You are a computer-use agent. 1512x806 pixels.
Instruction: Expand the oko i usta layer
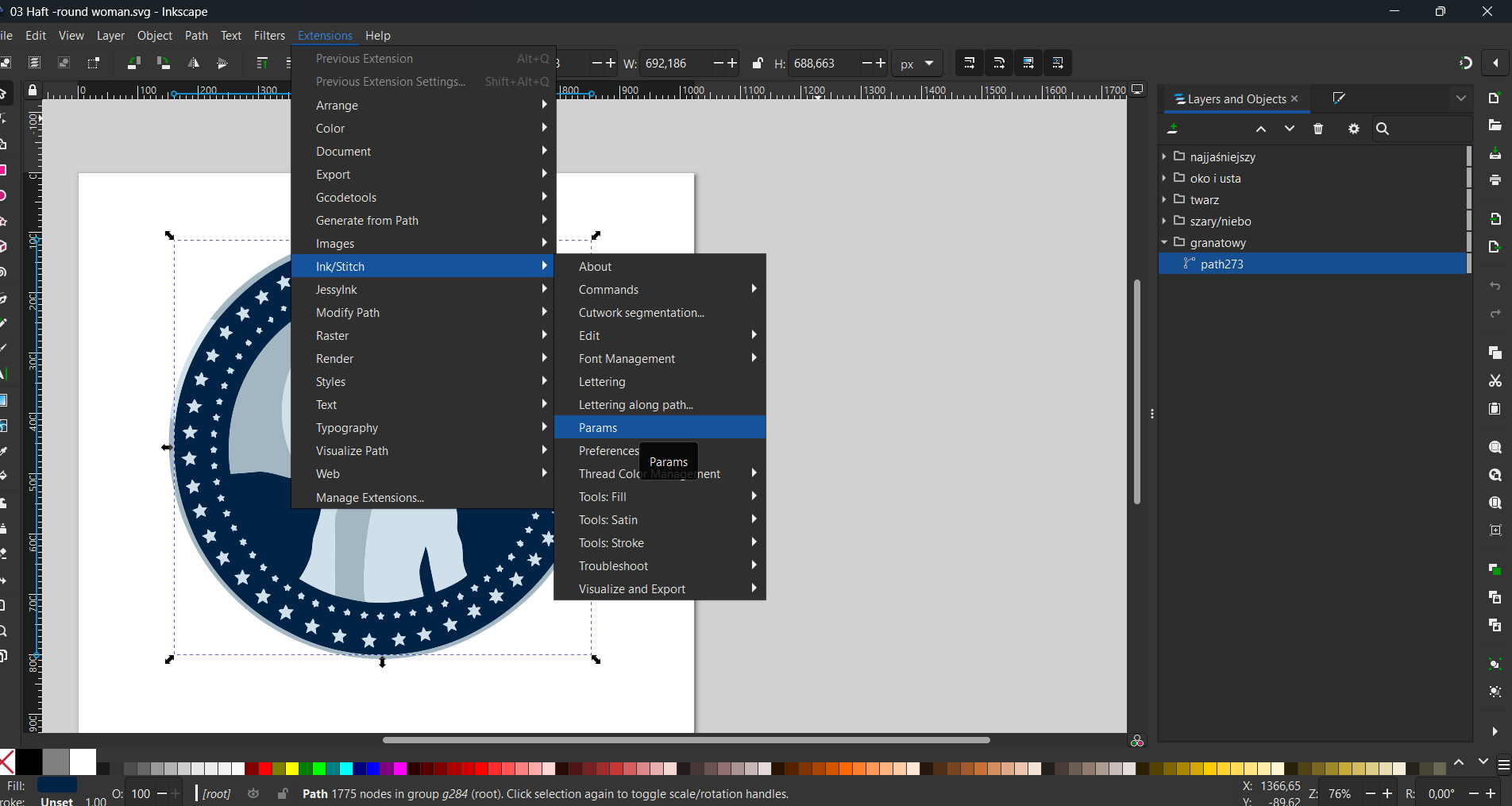click(1164, 178)
